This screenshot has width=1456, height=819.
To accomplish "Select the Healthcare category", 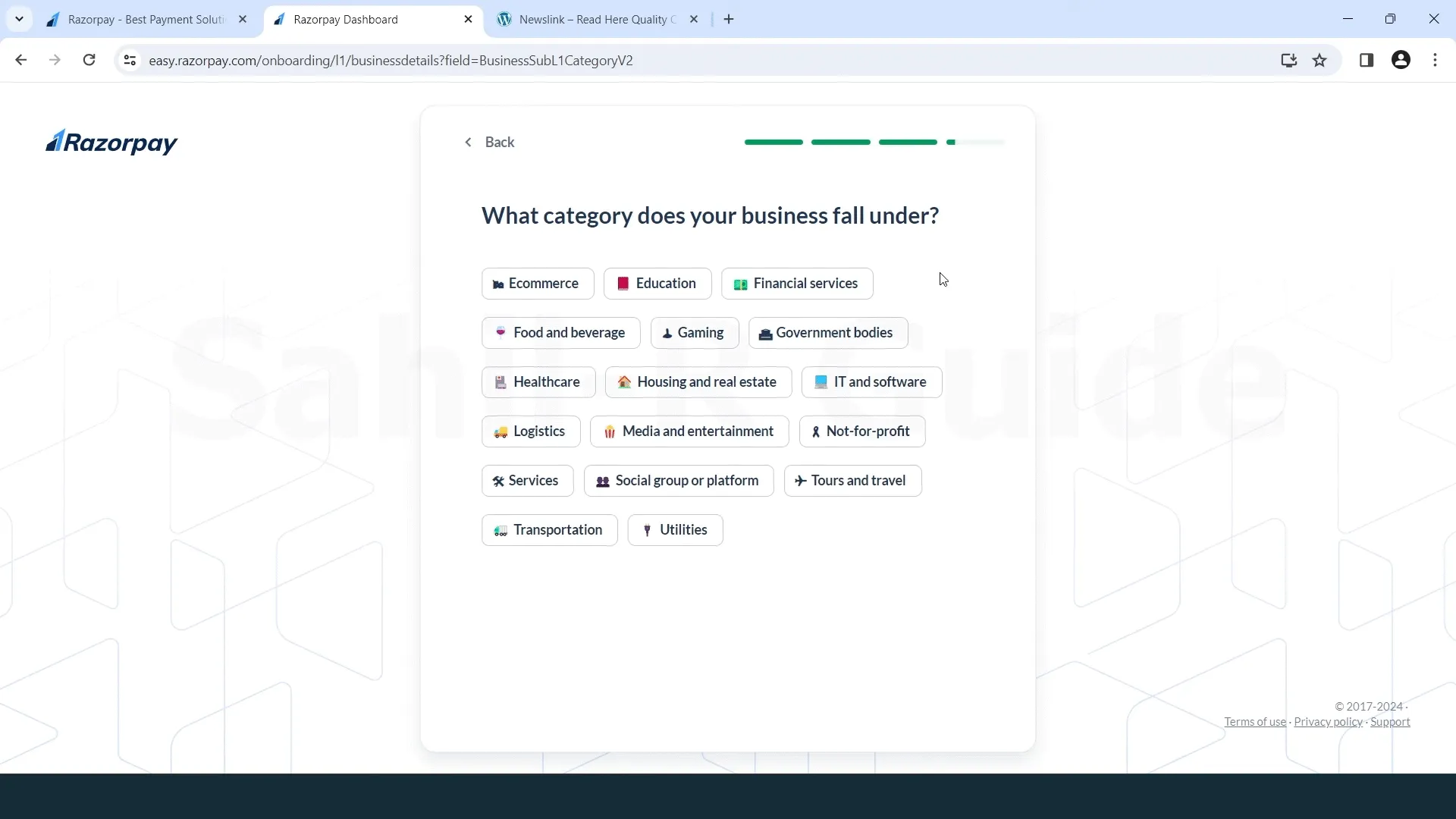I will point(538,381).
